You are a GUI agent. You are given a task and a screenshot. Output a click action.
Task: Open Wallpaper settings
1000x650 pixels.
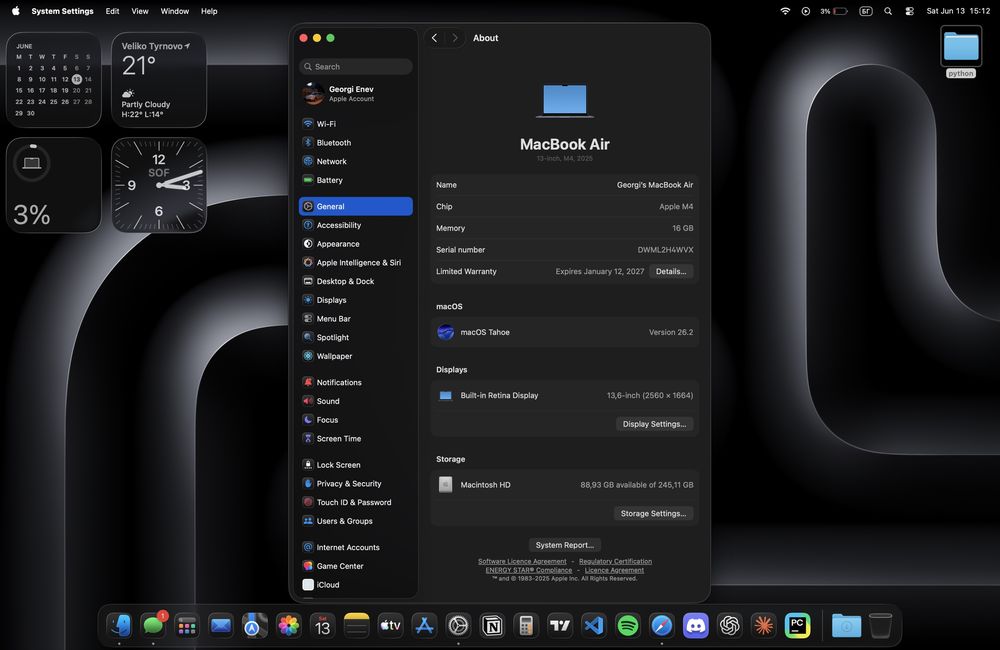click(355, 356)
